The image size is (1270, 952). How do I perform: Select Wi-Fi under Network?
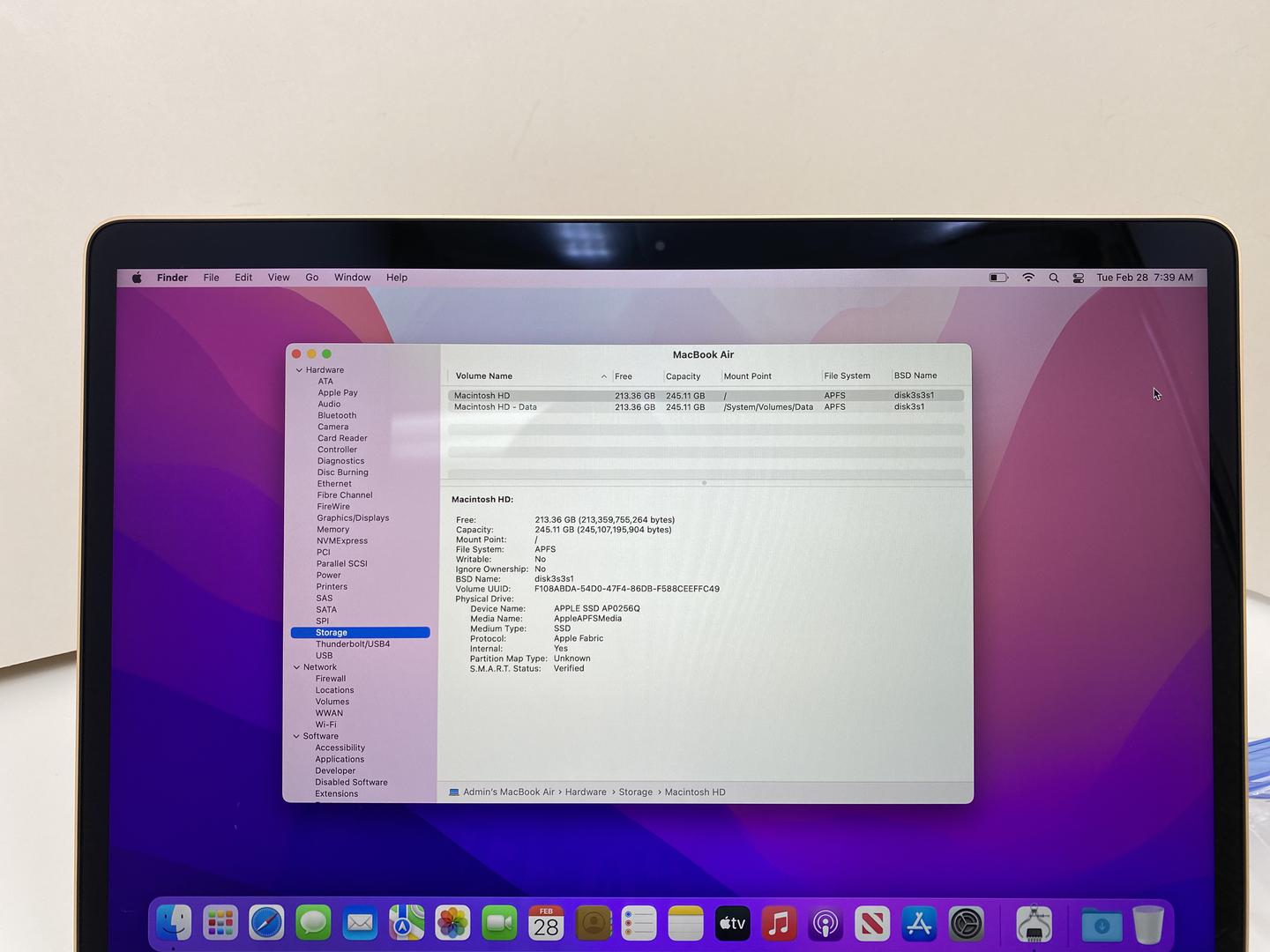click(325, 725)
